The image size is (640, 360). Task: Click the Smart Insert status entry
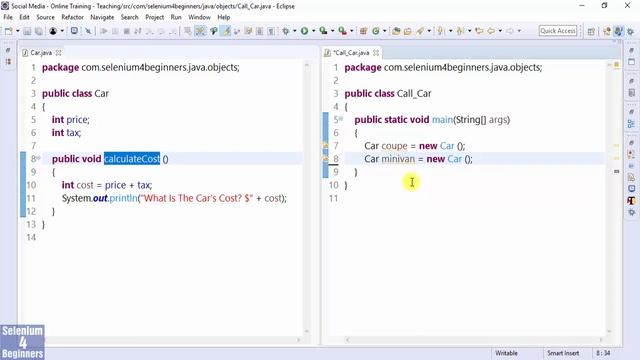pyautogui.click(x=563, y=353)
